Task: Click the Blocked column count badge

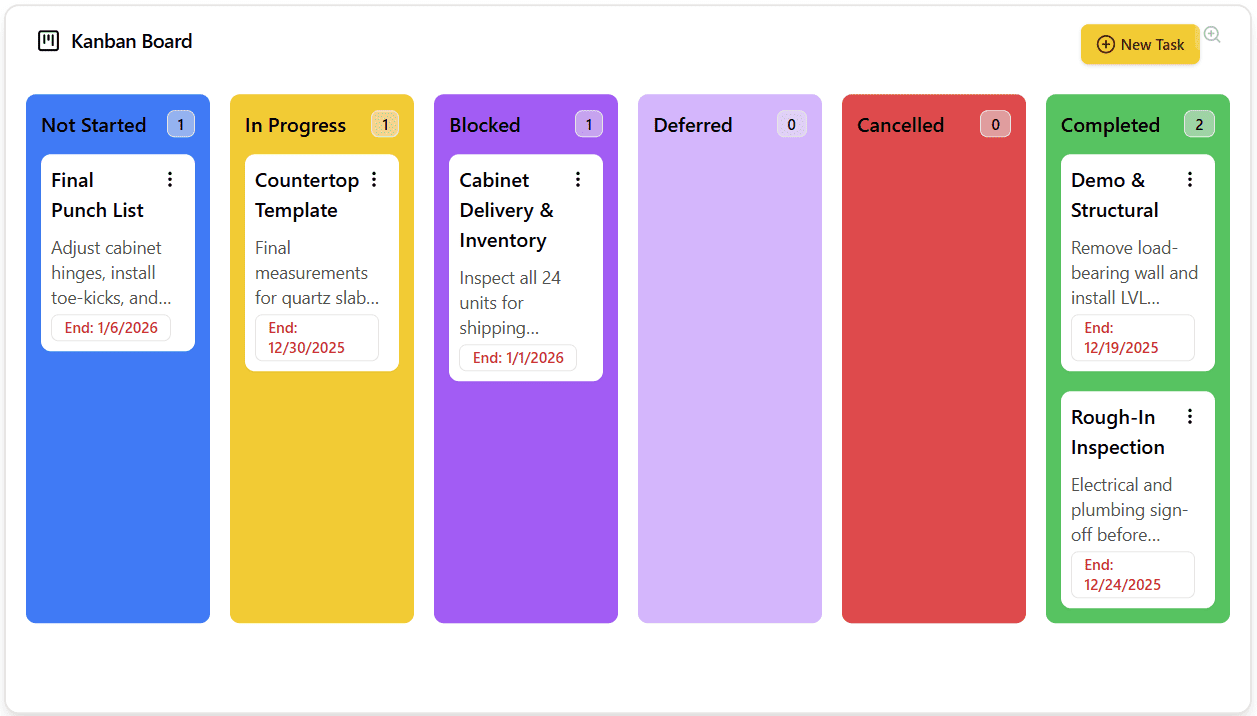Action: click(589, 124)
